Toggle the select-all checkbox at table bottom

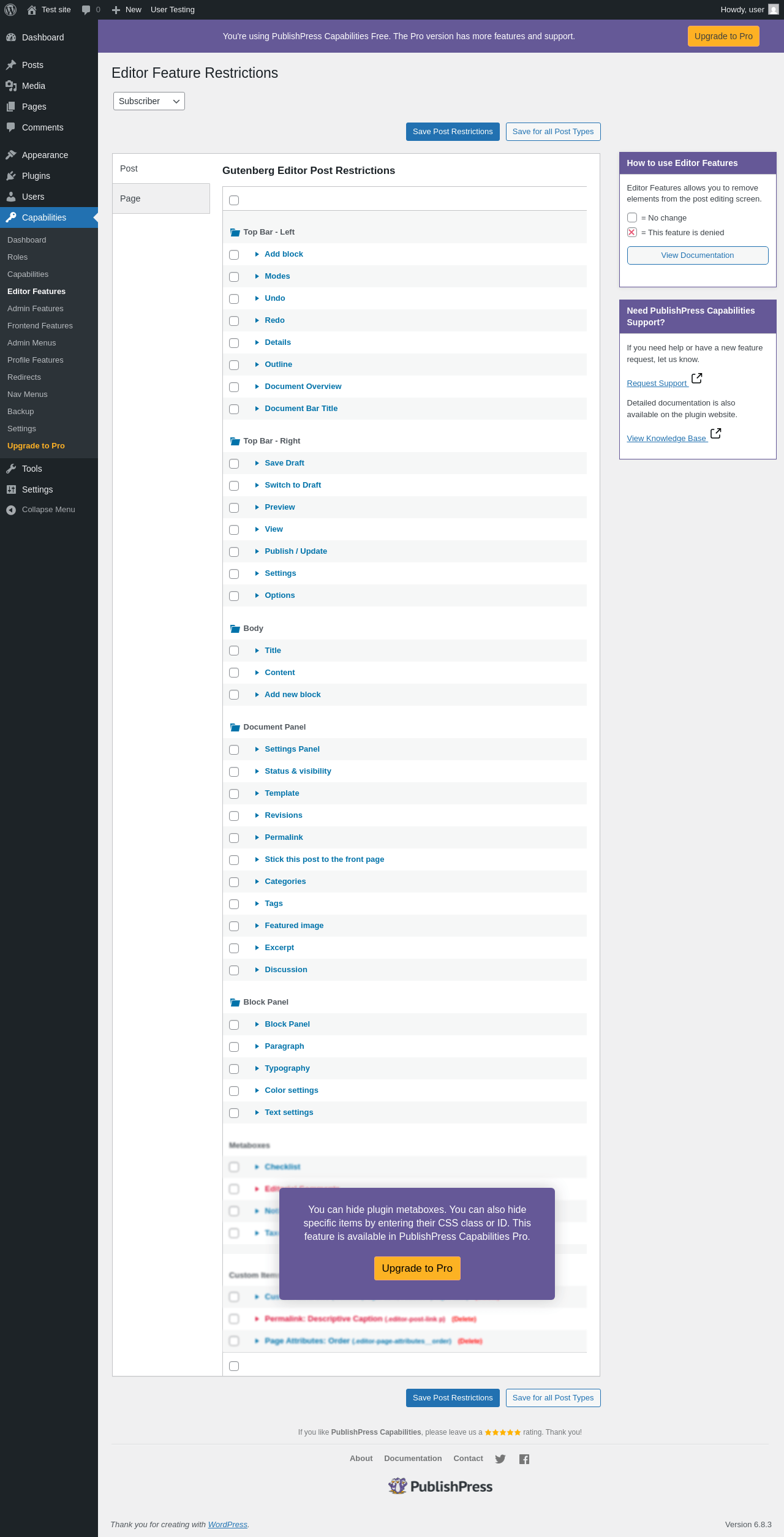point(234,1366)
